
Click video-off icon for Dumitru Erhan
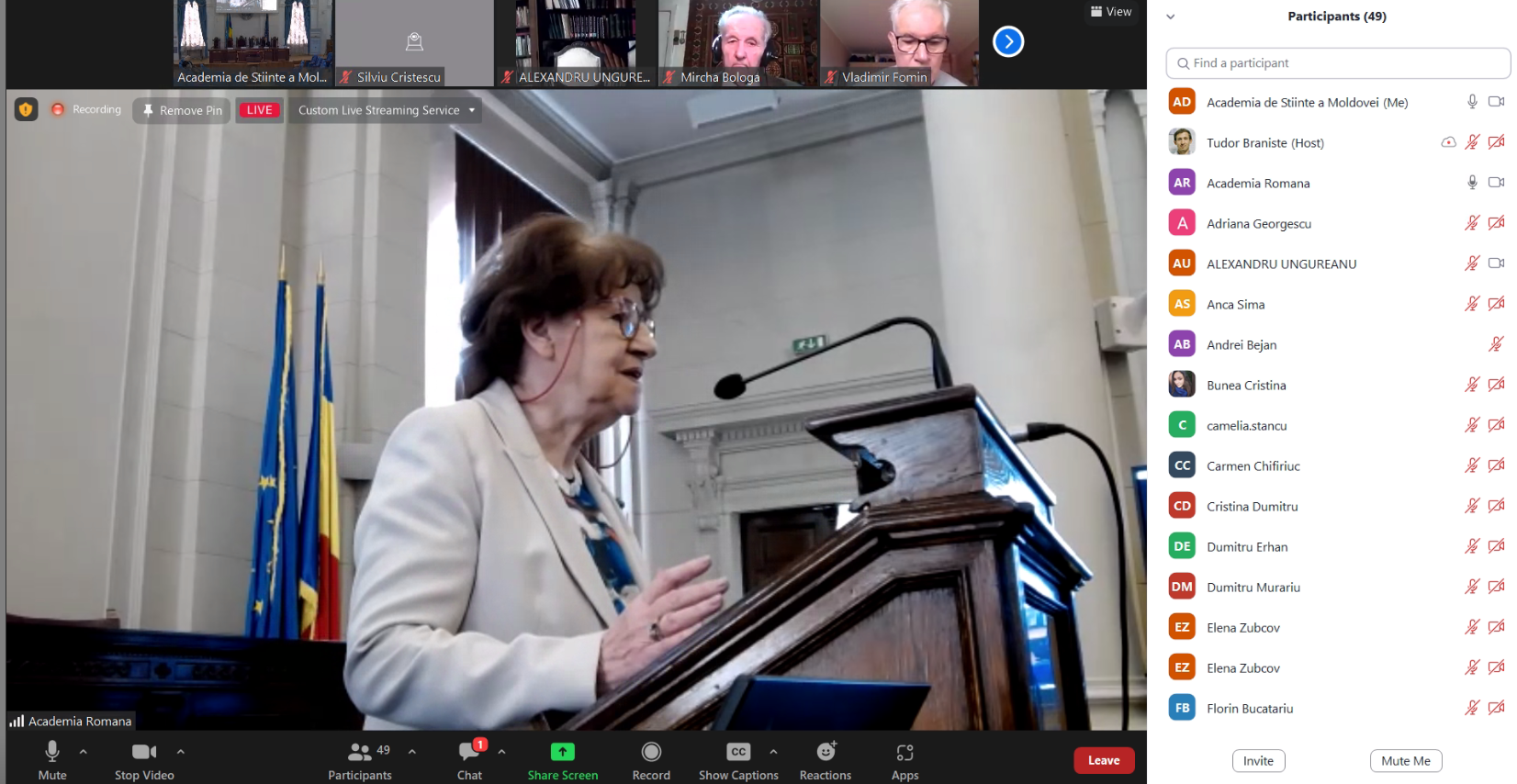pyautogui.click(x=1496, y=546)
